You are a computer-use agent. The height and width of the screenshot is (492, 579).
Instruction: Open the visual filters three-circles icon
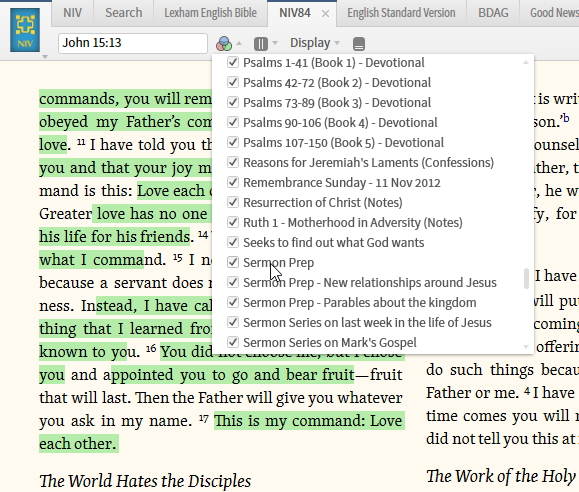click(x=224, y=44)
